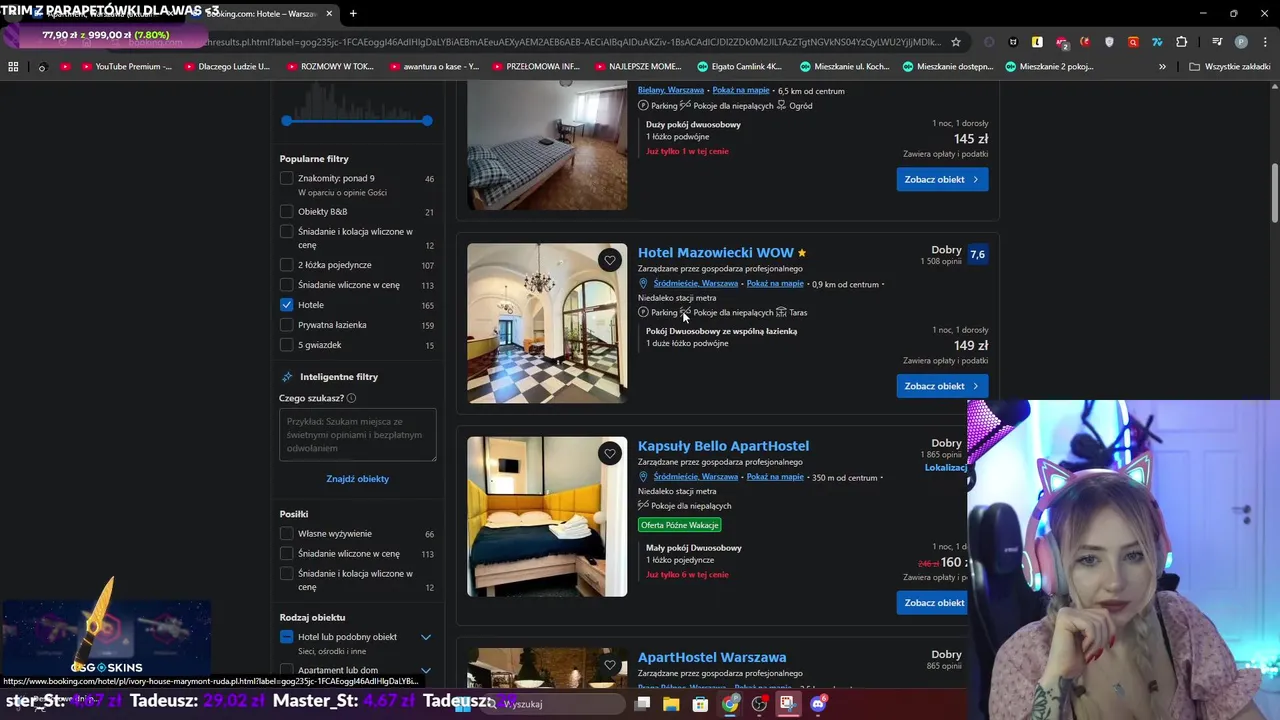Image resolution: width=1280 pixels, height=720 pixels.
Task: Click Bielany, Warszawa location link
Action: click(x=671, y=90)
